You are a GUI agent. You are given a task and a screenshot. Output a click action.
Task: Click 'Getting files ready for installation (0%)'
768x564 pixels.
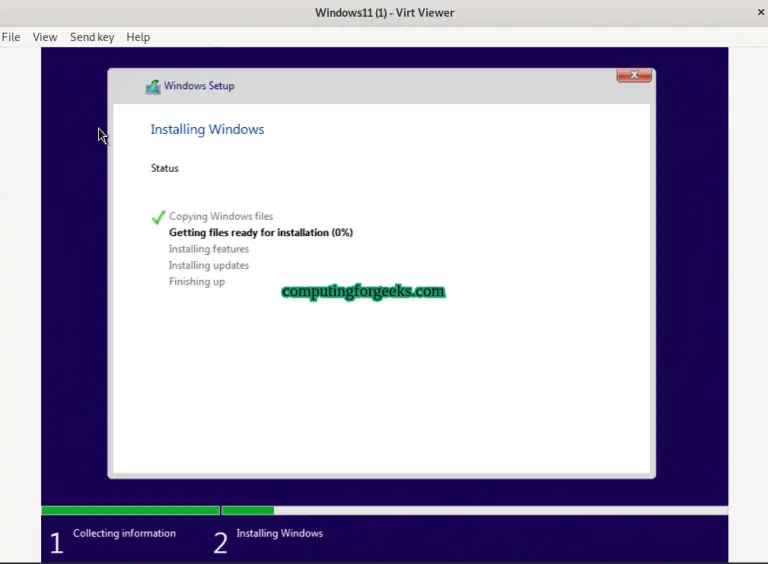261,233
